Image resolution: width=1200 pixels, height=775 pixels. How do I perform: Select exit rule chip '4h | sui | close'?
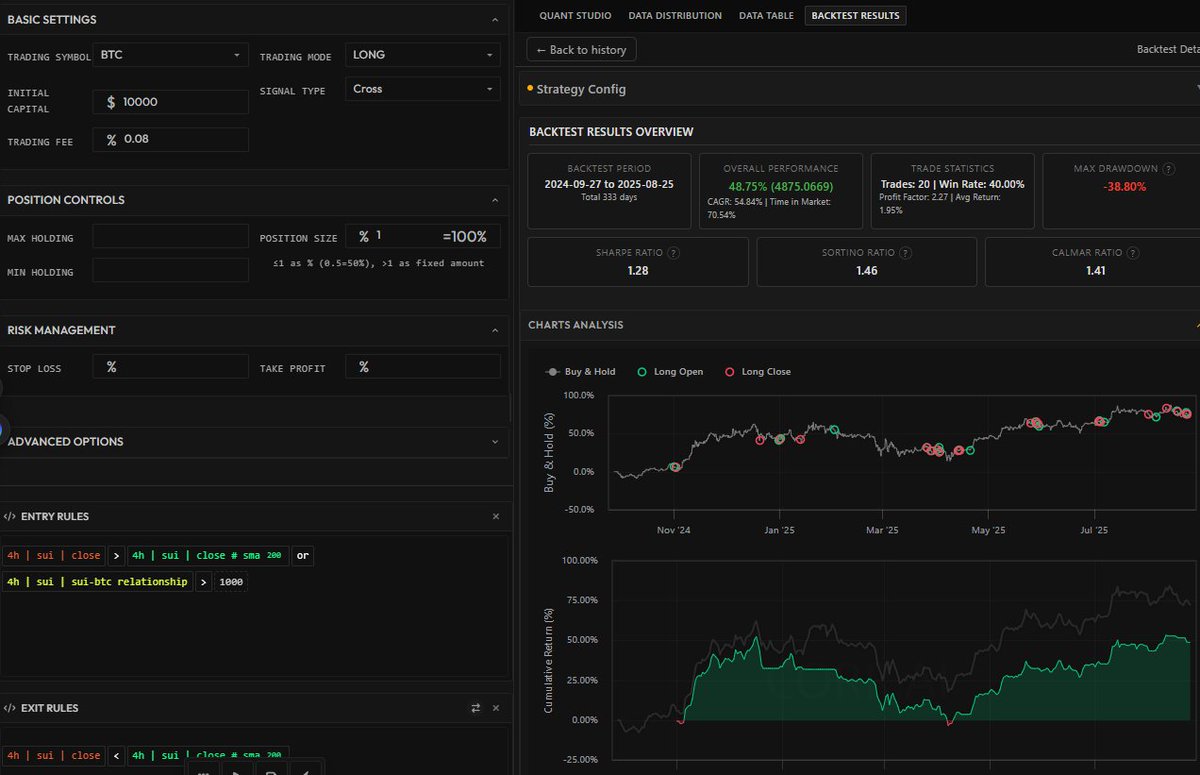point(53,755)
